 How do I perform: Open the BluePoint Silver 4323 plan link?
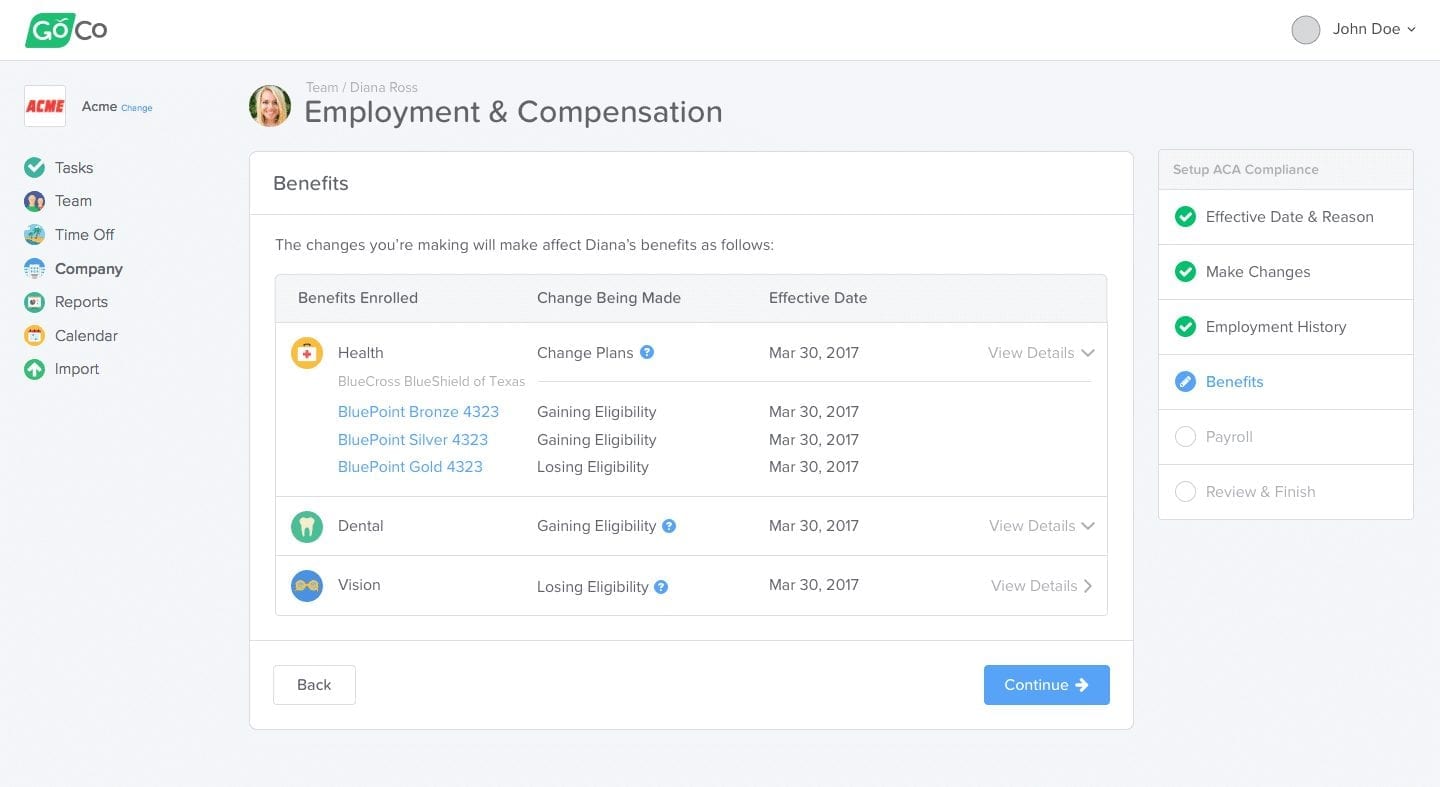(x=413, y=439)
